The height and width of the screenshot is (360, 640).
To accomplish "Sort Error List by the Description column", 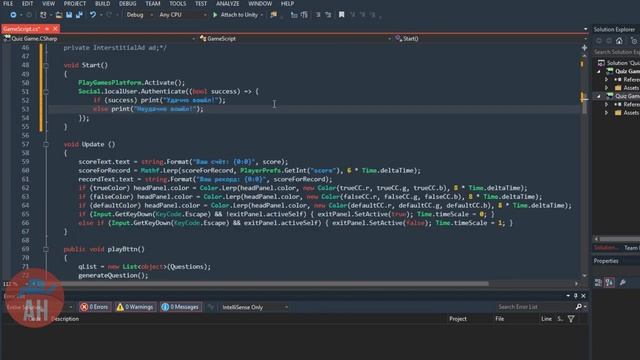I will click(x=65, y=319).
